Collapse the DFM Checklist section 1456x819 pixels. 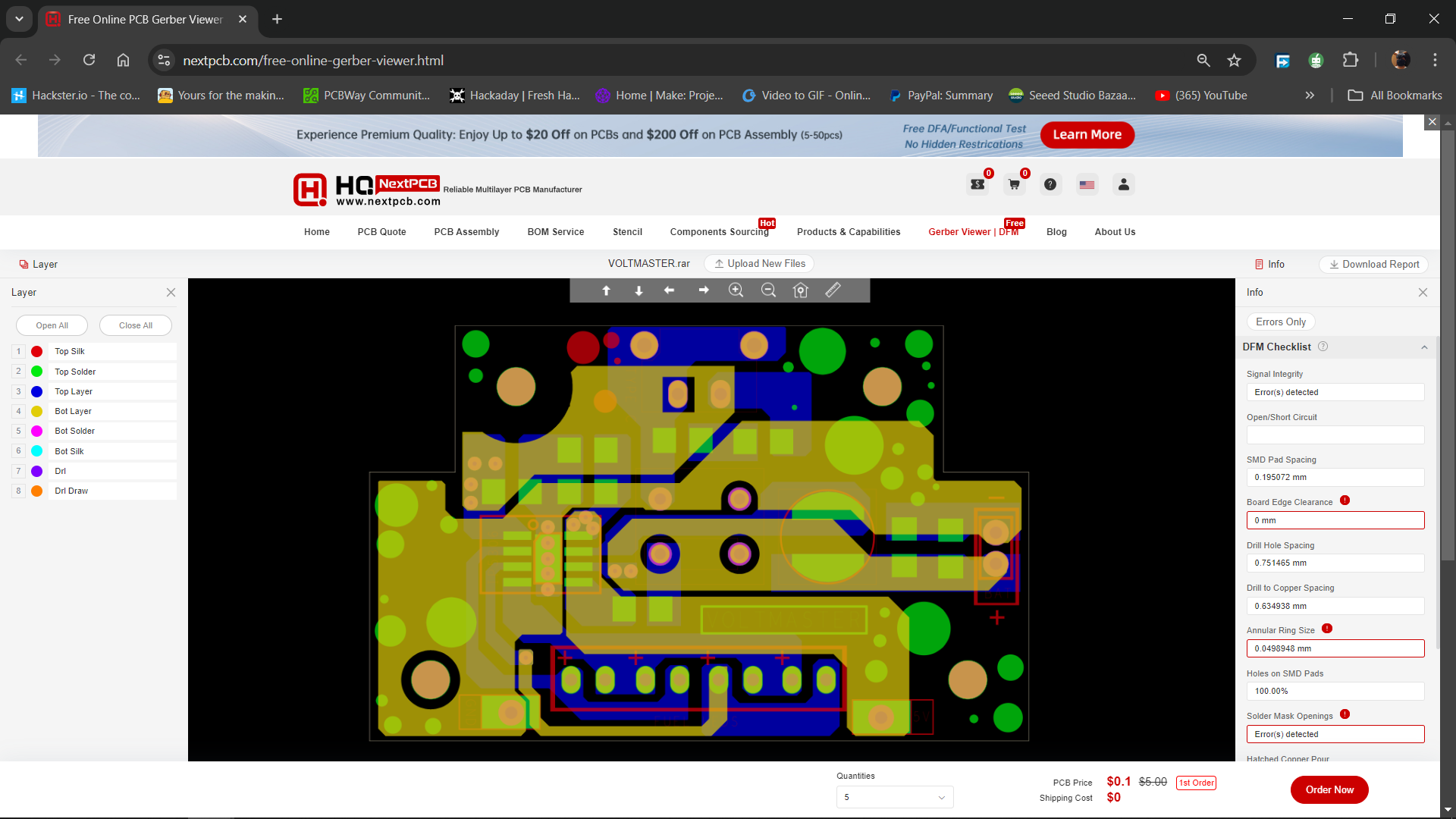point(1423,347)
